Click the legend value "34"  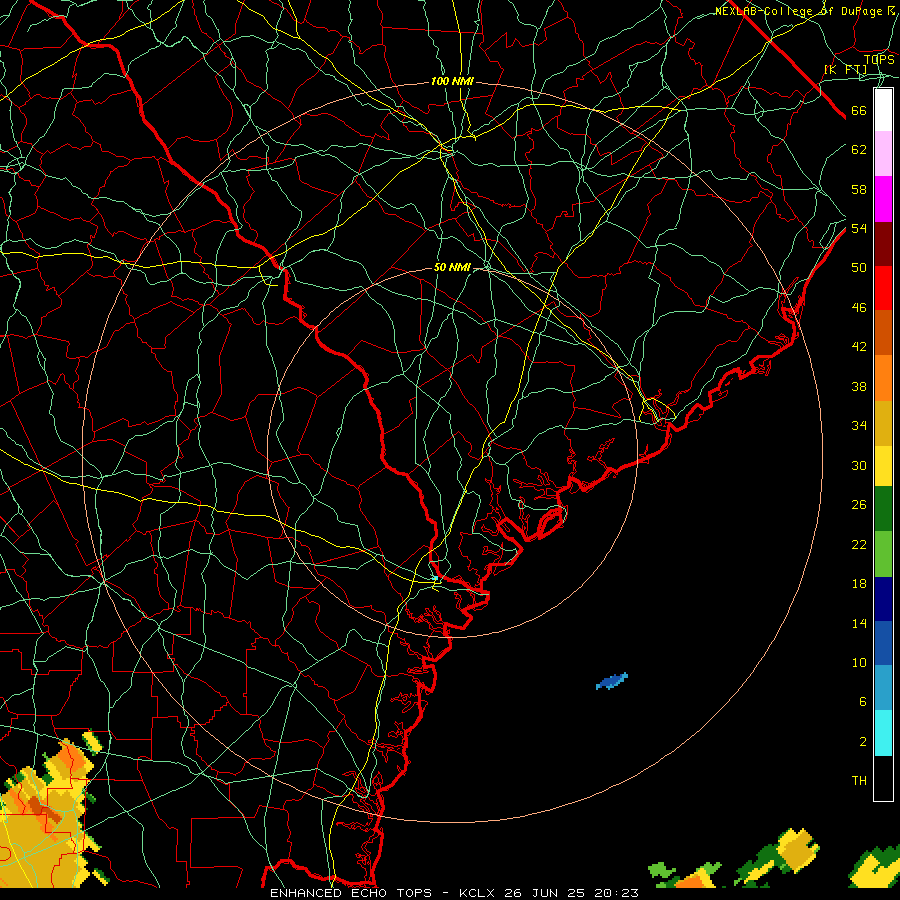pyautogui.click(x=859, y=426)
